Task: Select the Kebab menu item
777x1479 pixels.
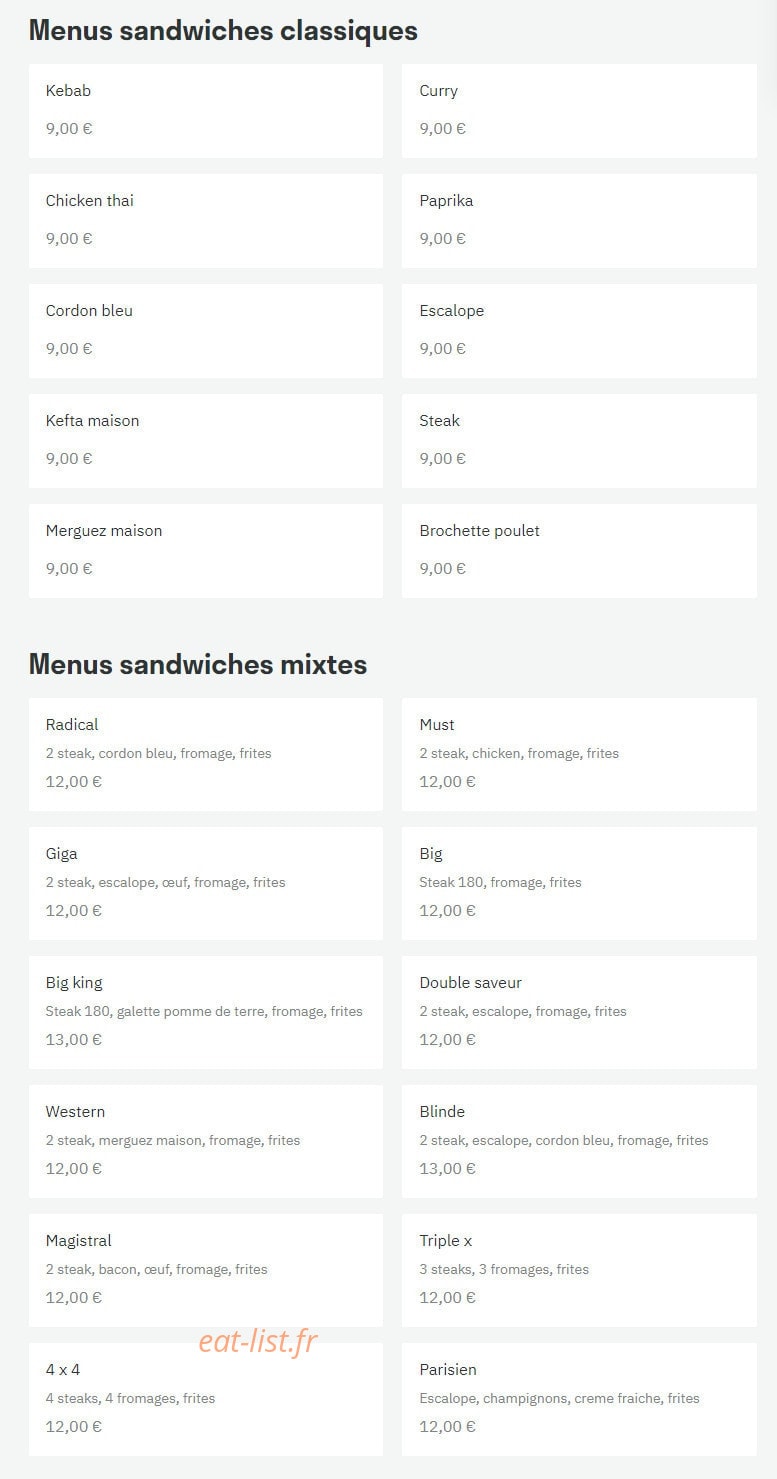Action: (x=205, y=111)
